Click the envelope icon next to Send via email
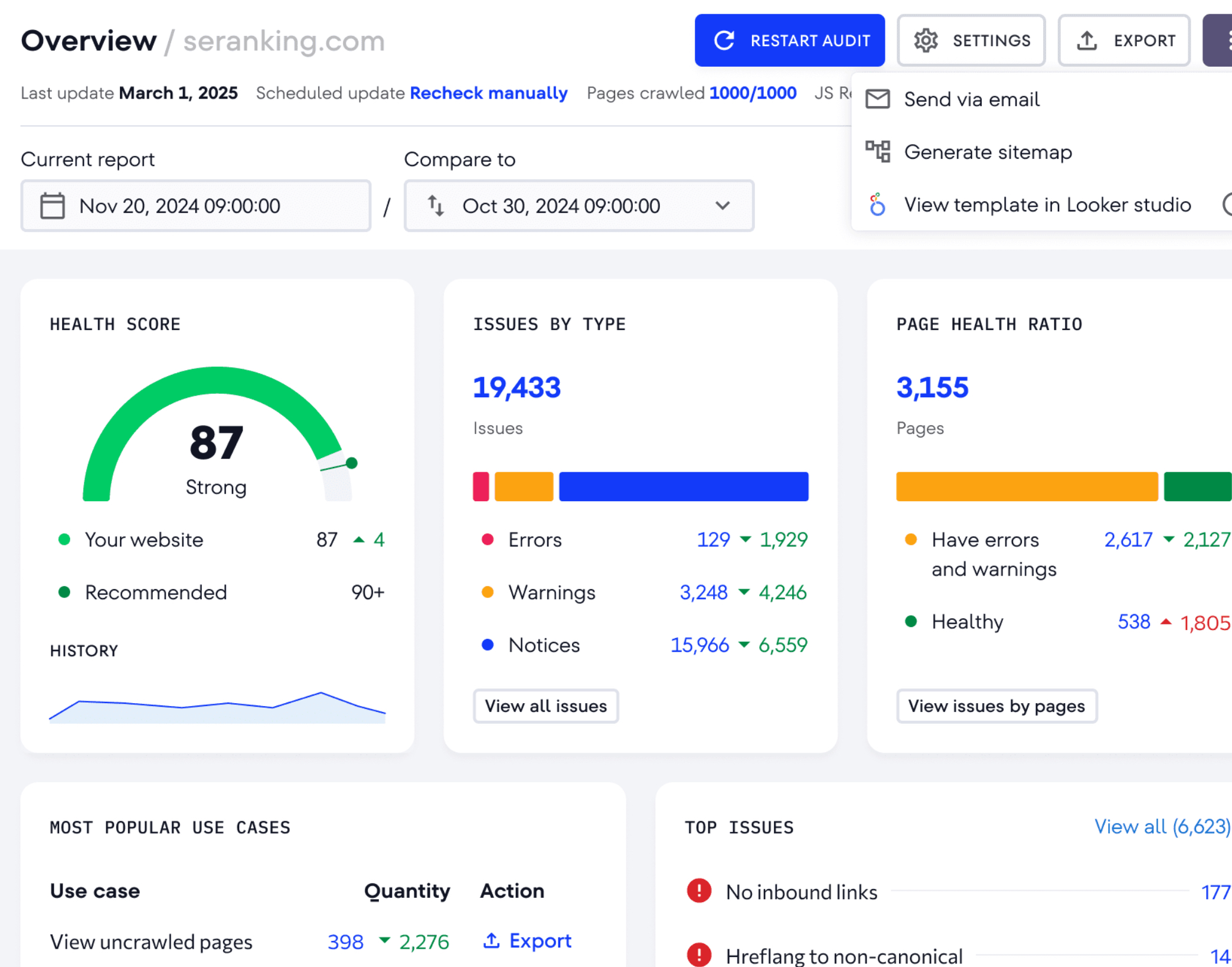This screenshot has height=967, width=1232. click(x=878, y=99)
